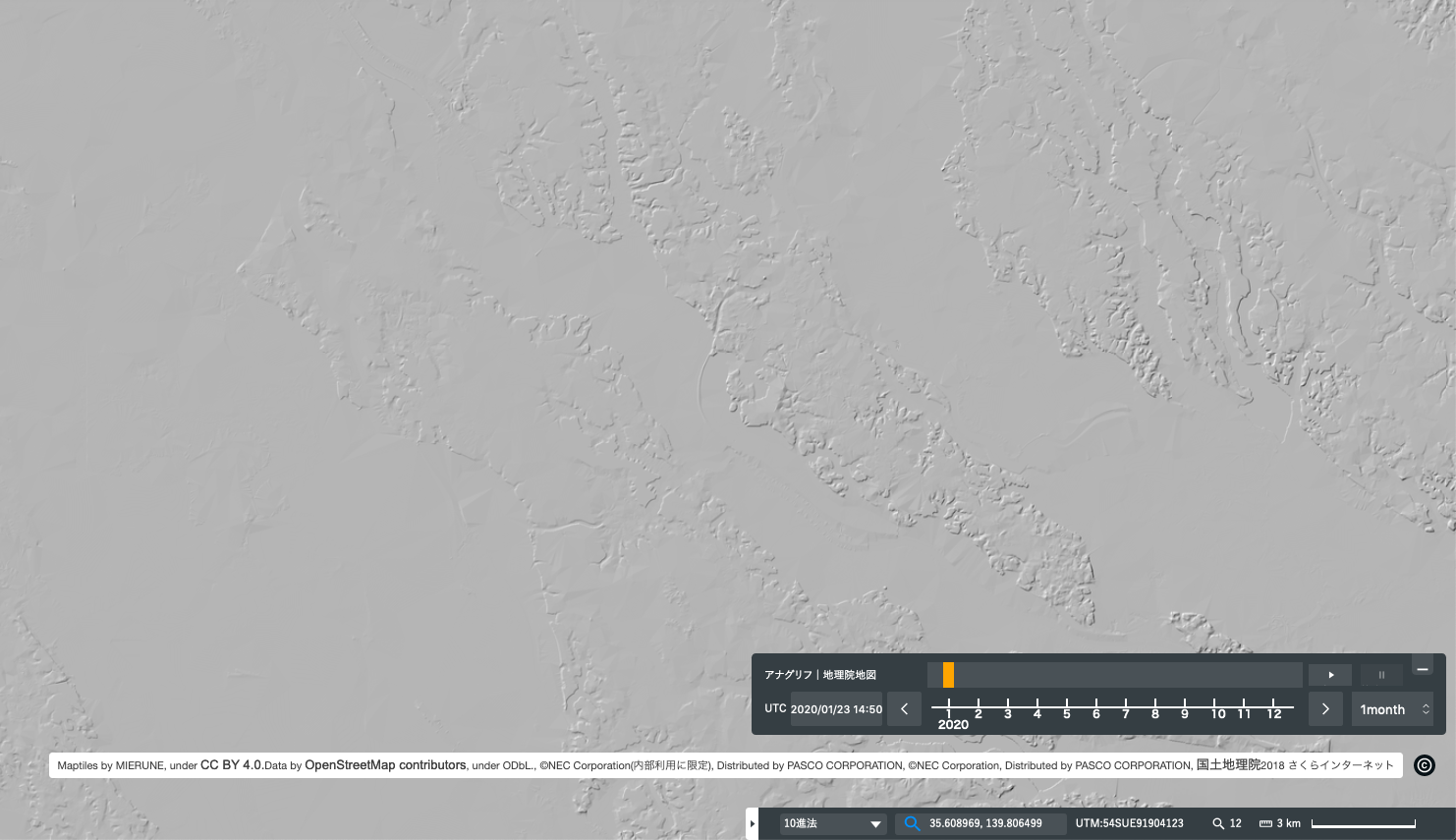
Task: Change the 1month interval stepper
Action: pos(1392,708)
